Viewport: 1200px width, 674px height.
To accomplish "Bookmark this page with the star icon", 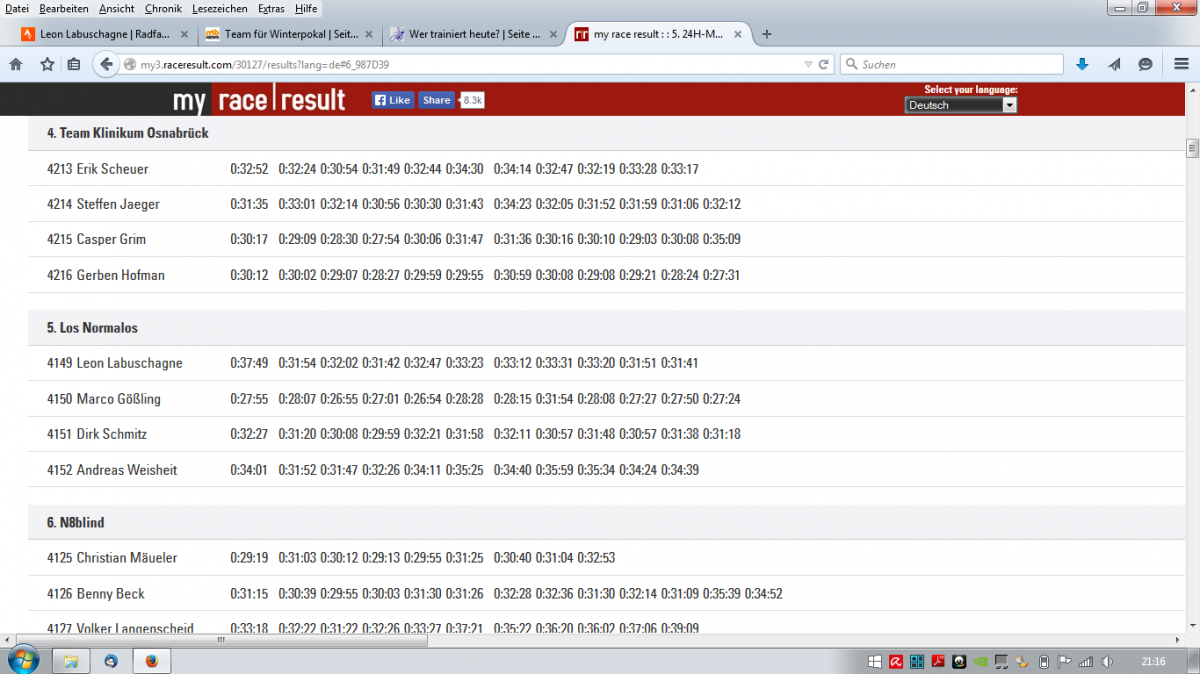I will click(x=47, y=64).
